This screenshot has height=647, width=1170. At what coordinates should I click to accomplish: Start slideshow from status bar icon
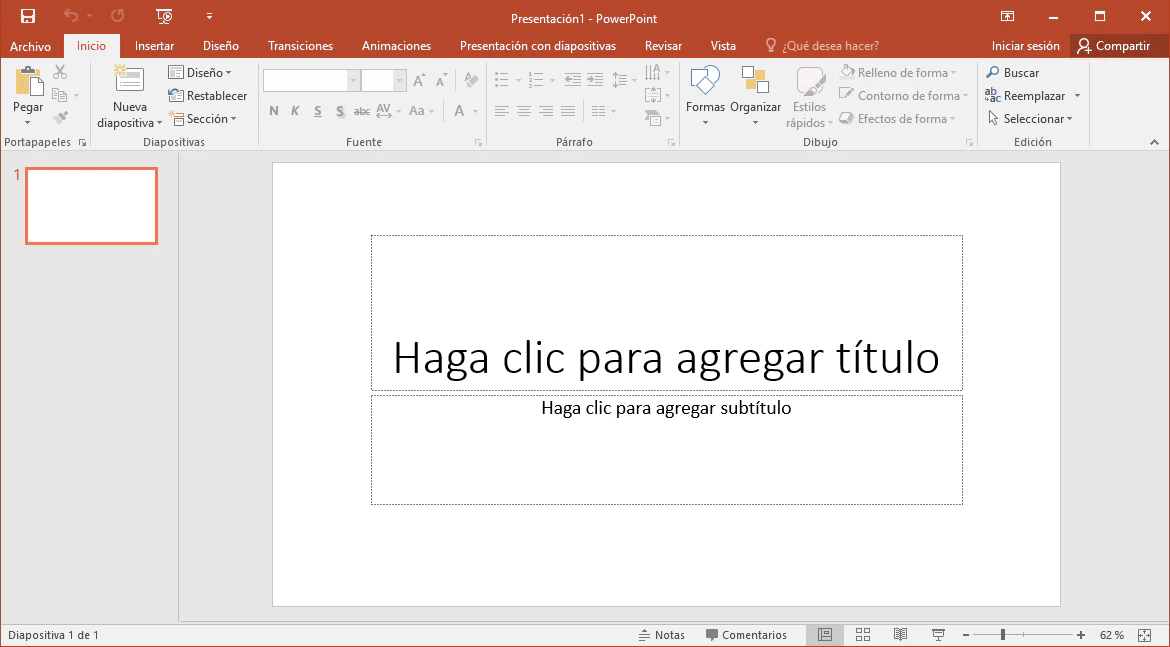(x=938, y=635)
